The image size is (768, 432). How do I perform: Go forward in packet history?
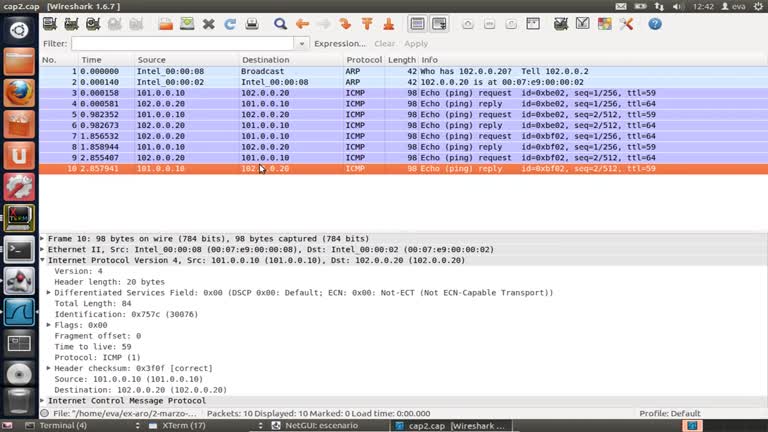coord(324,24)
